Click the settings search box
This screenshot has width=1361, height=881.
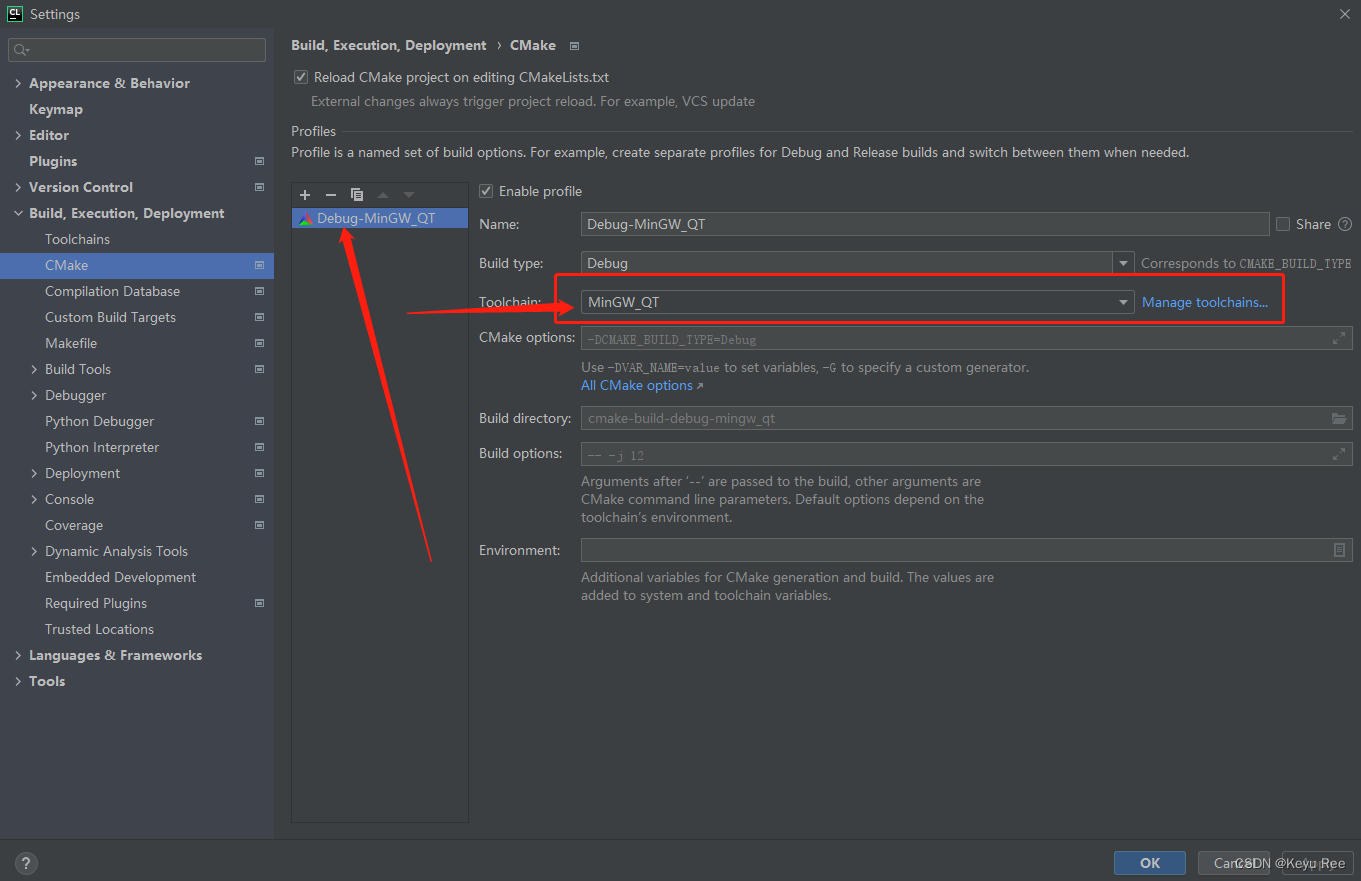137,50
